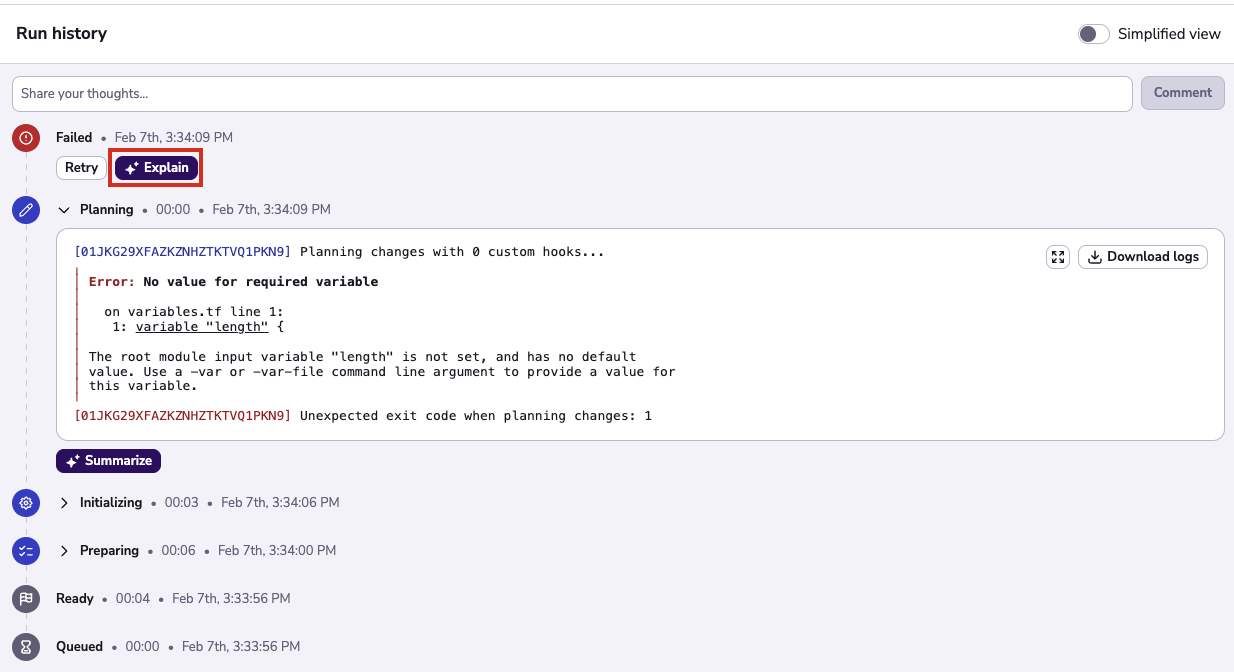Click the red Failed status icon
1234x672 pixels.
26,138
